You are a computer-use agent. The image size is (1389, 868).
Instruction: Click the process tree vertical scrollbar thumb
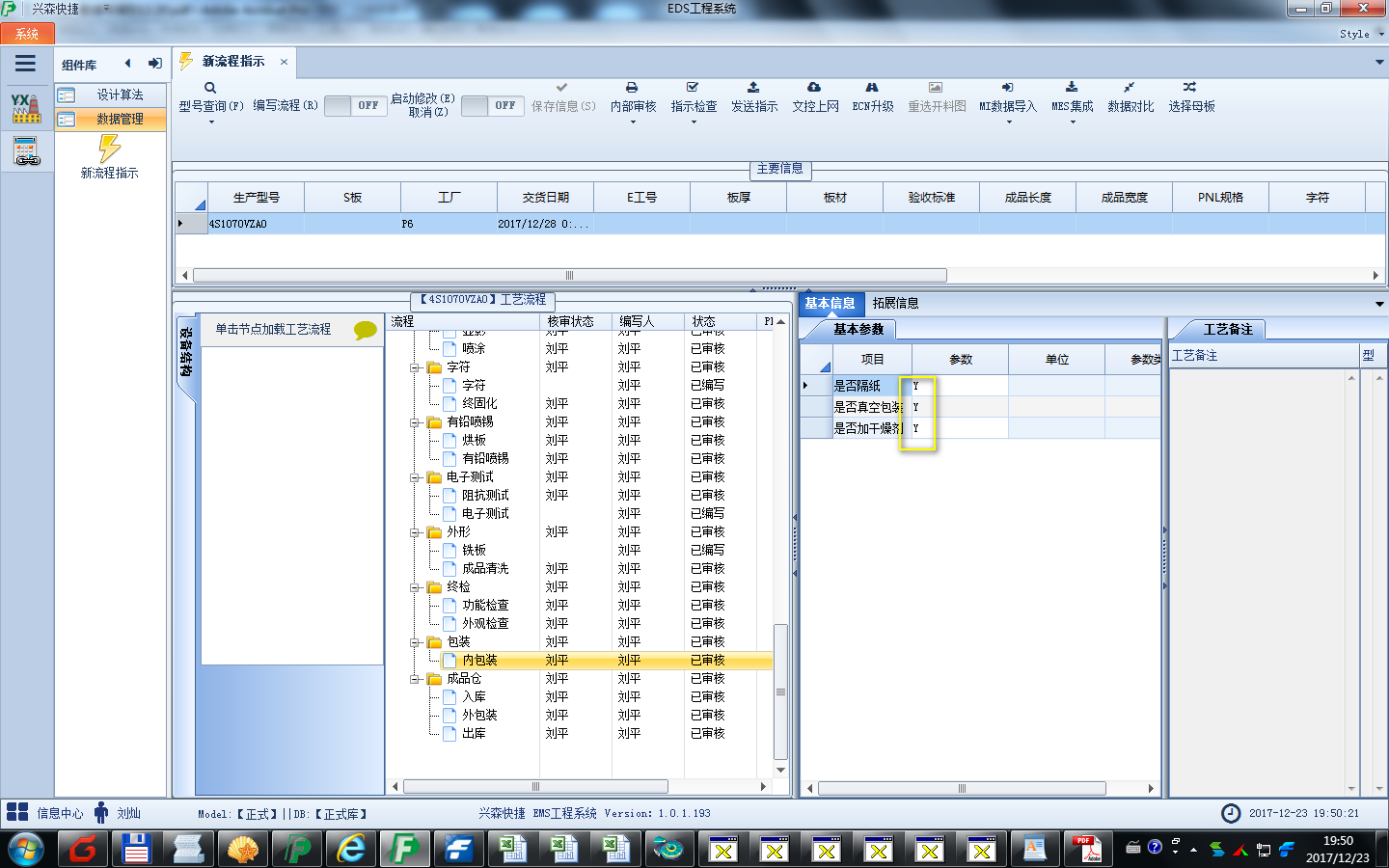[780, 692]
